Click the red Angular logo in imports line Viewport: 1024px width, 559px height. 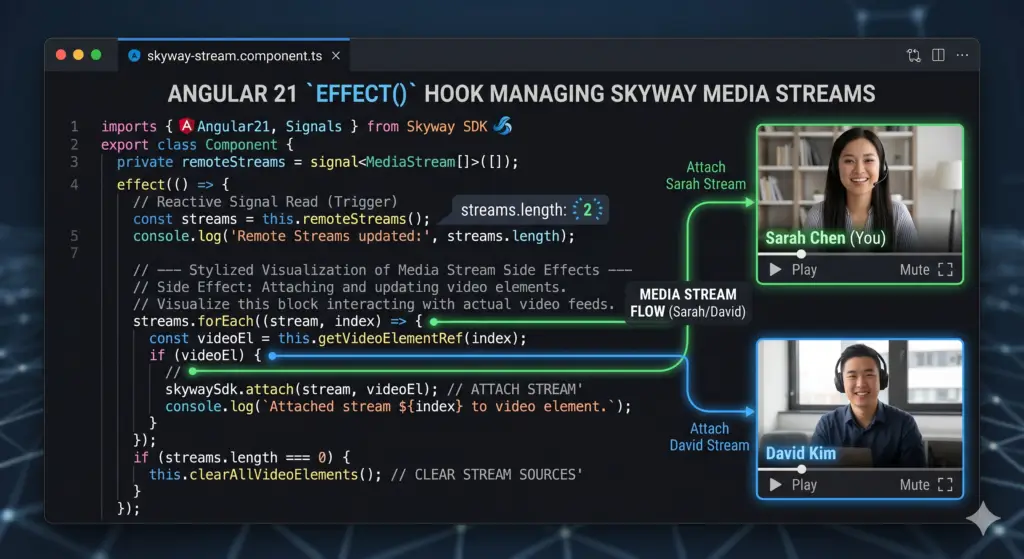pyautogui.click(x=187, y=125)
